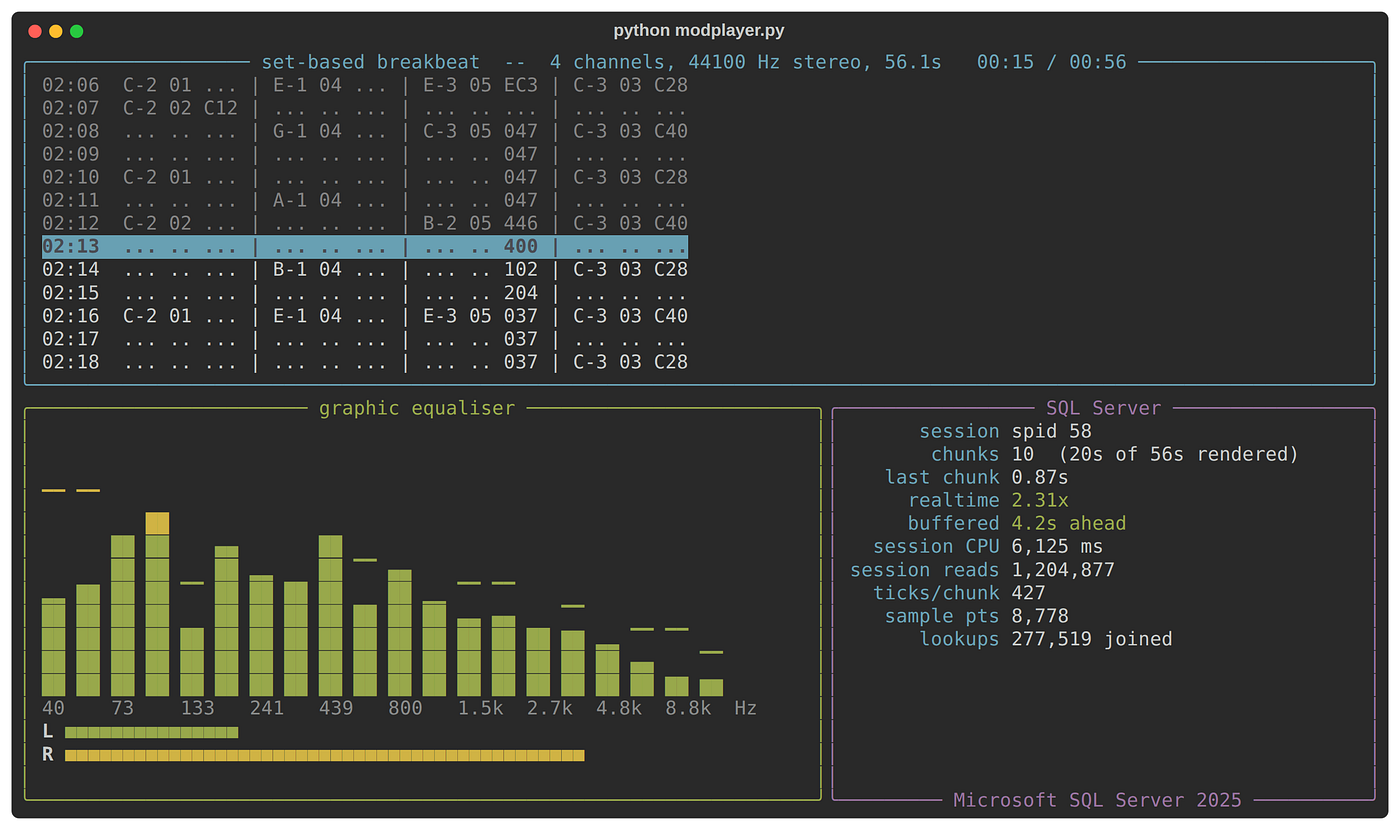Click the 'SQL Server' panel title
This screenshot has width=1400, height=830.
(x=1104, y=408)
